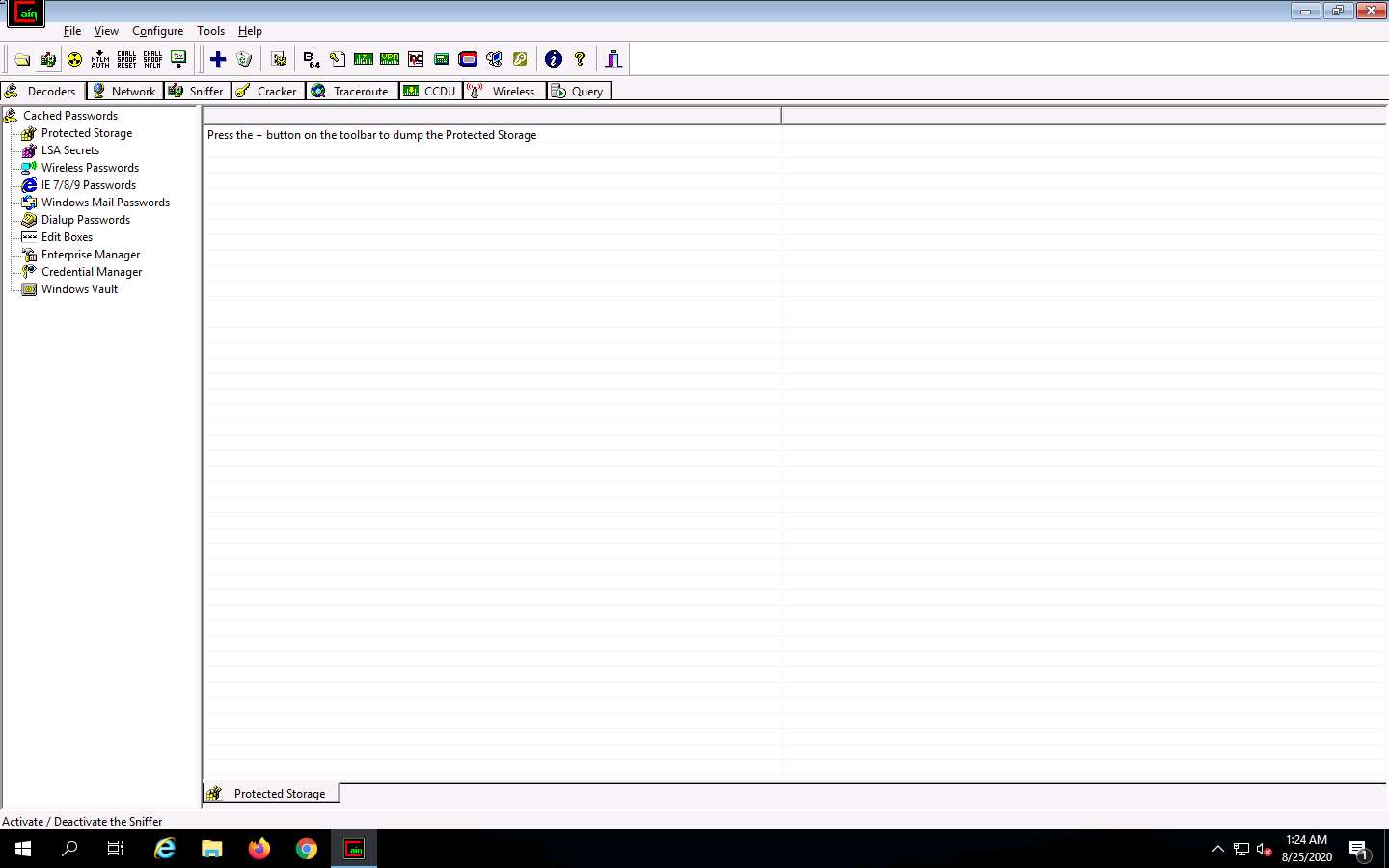Select Protected Storage in the tree
The image size is (1389, 868).
pos(87,133)
